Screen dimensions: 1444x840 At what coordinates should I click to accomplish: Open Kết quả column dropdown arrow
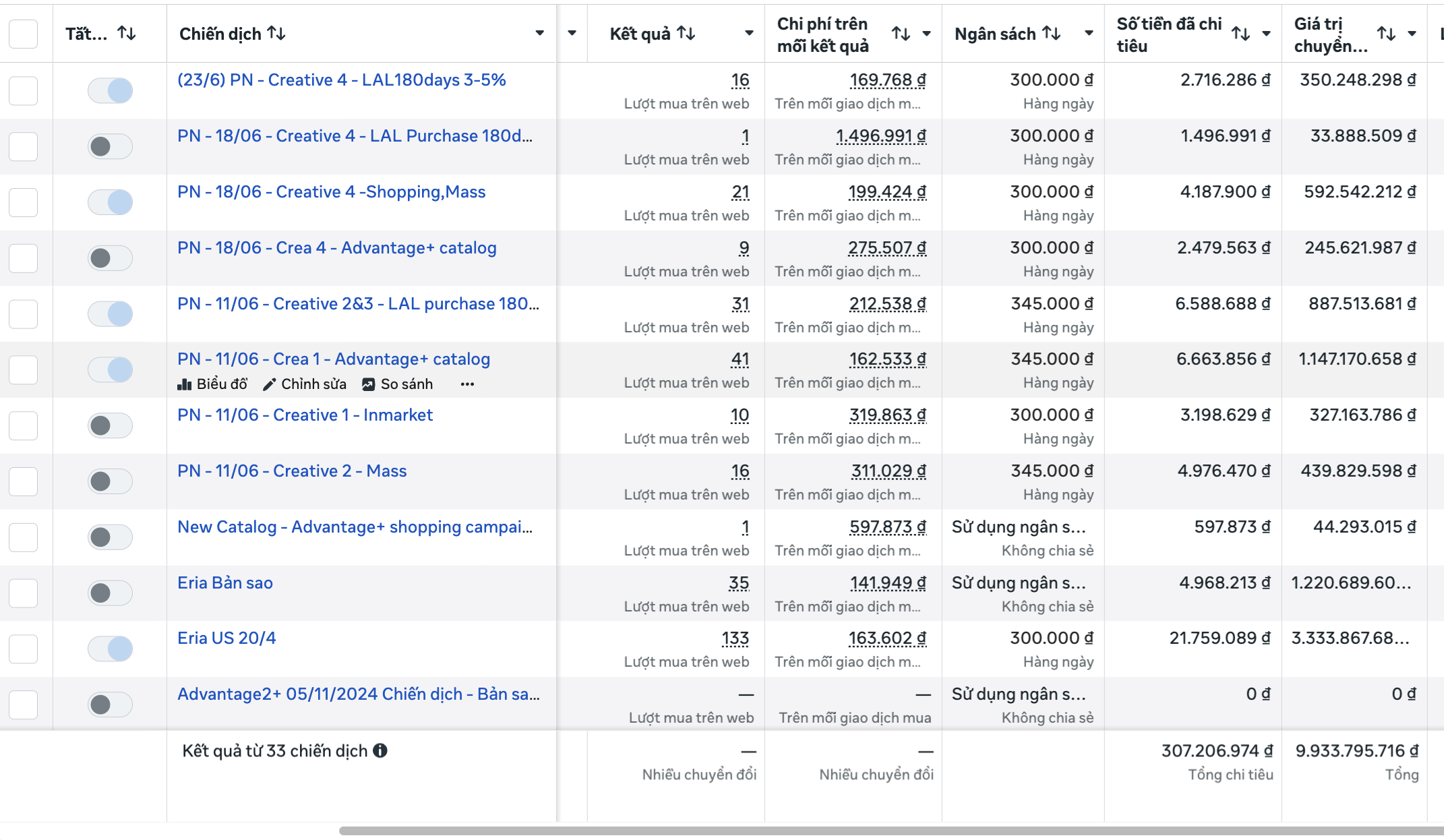click(749, 33)
